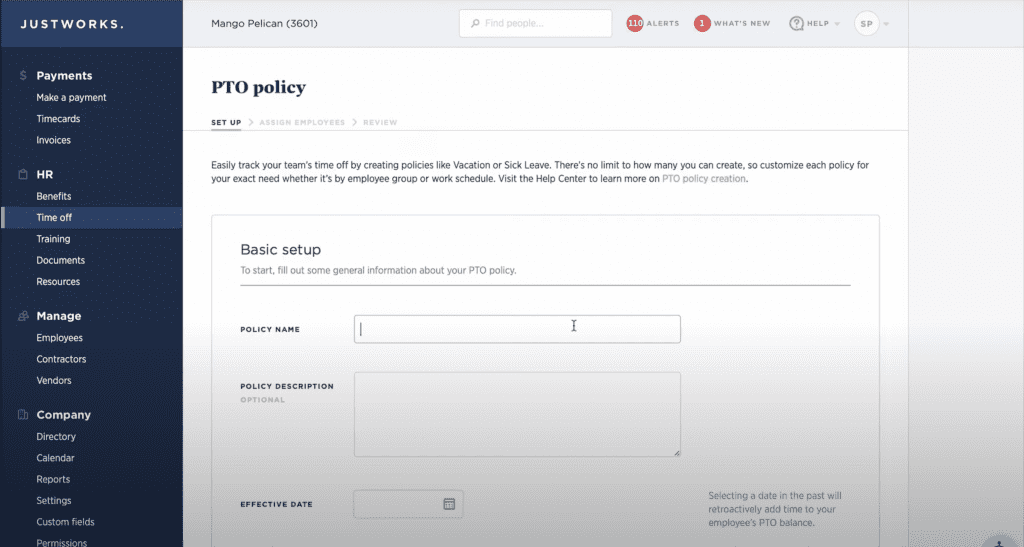Click the HR clipboard icon
This screenshot has width=1024, height=547.
coord(23,174)
